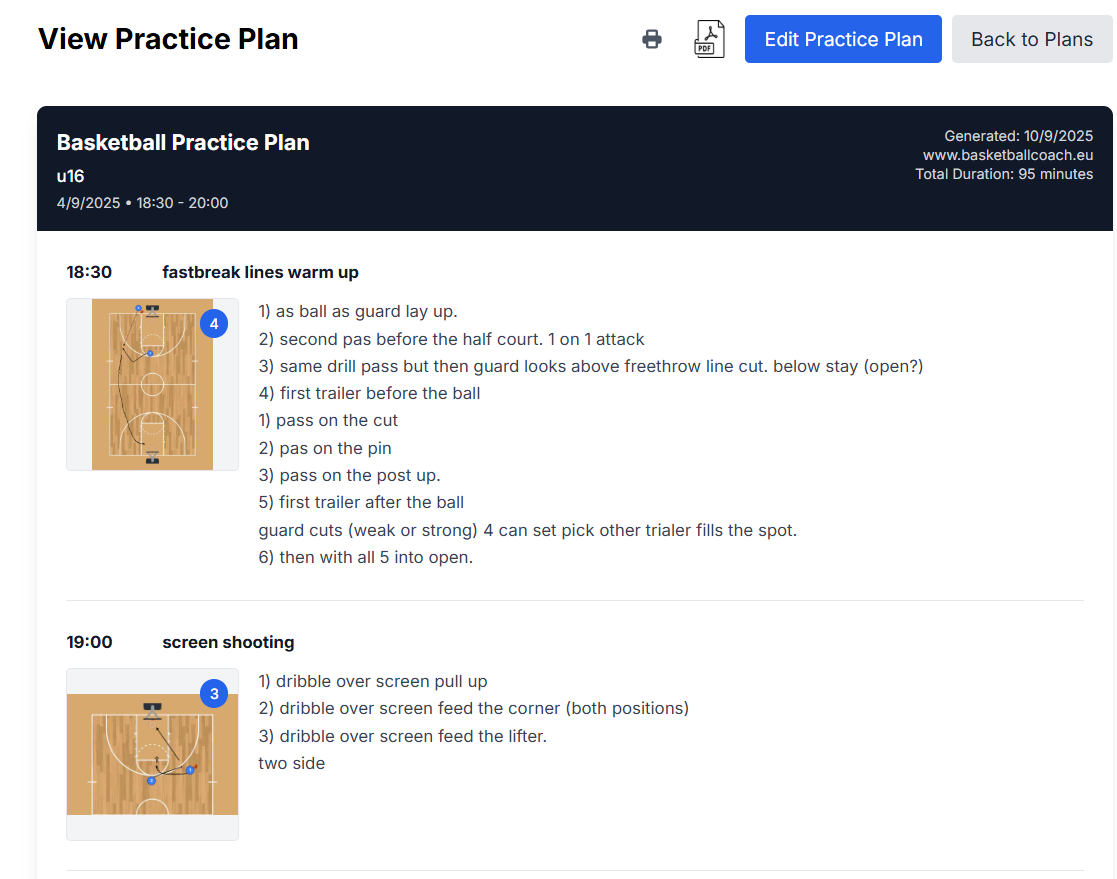
Task: Click the printer icon
Action: [x=652, y=39]
